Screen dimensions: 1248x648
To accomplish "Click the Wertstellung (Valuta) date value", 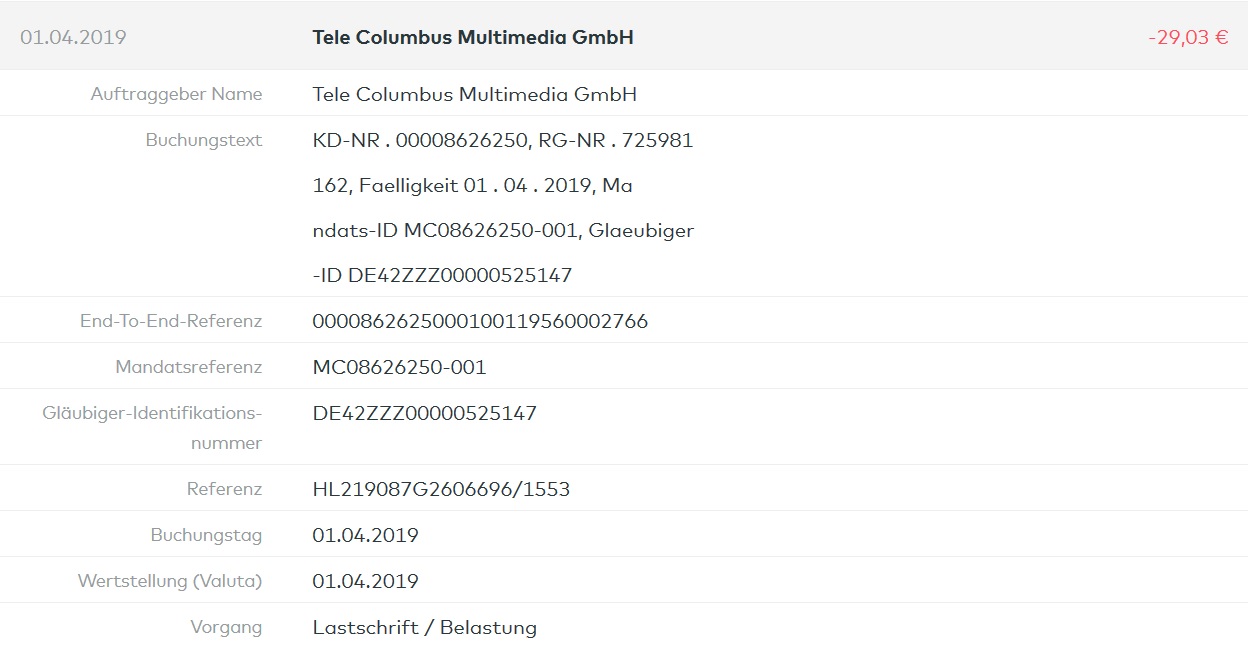I will coord(365,582).
